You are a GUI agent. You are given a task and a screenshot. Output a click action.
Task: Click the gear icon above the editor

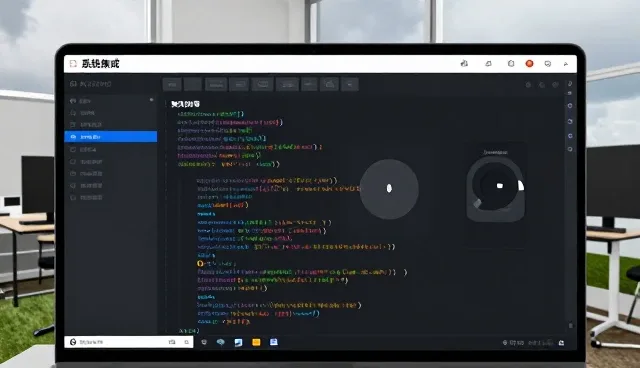point(528,85)
